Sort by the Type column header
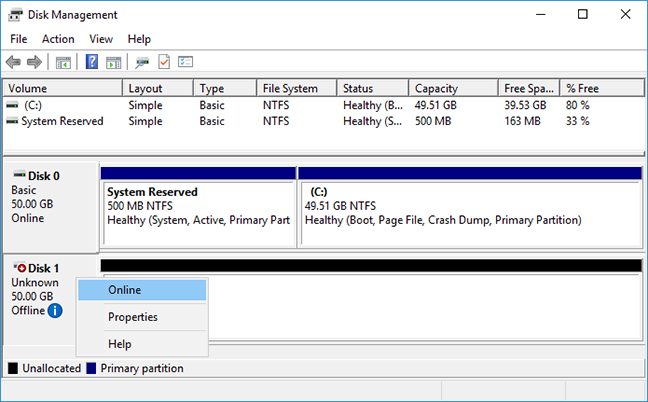 tap(225, 88)
